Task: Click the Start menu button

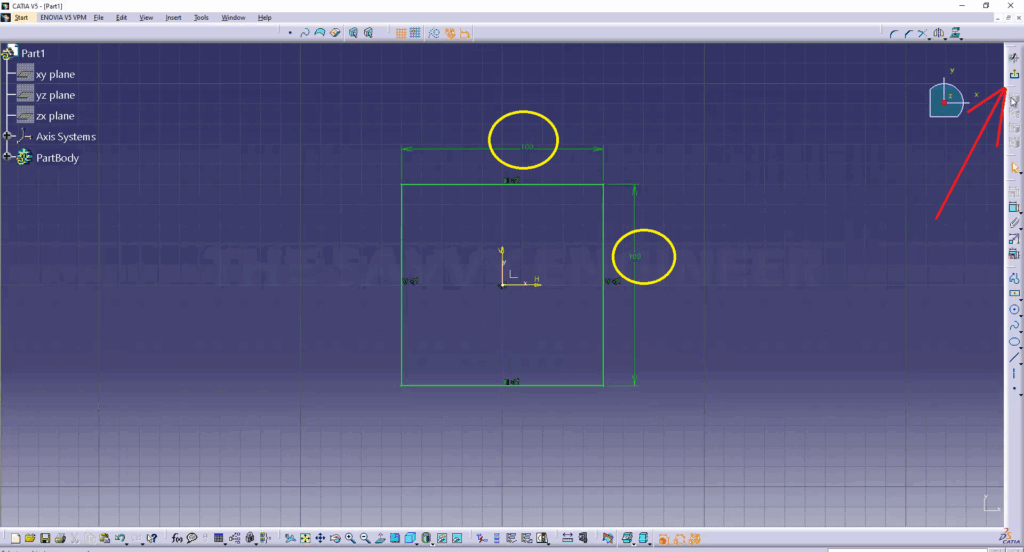Action: 21,18
